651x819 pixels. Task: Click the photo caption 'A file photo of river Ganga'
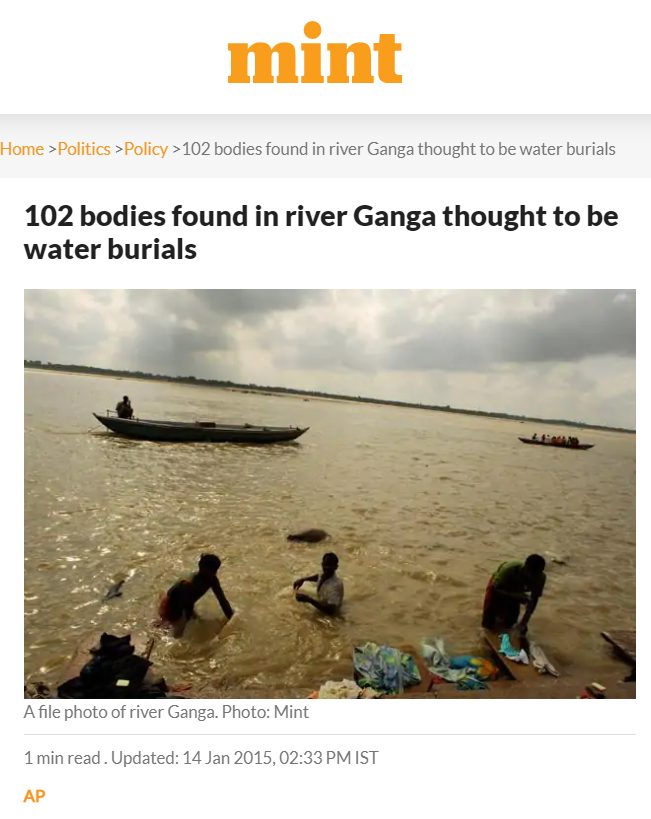coord(121,712)
